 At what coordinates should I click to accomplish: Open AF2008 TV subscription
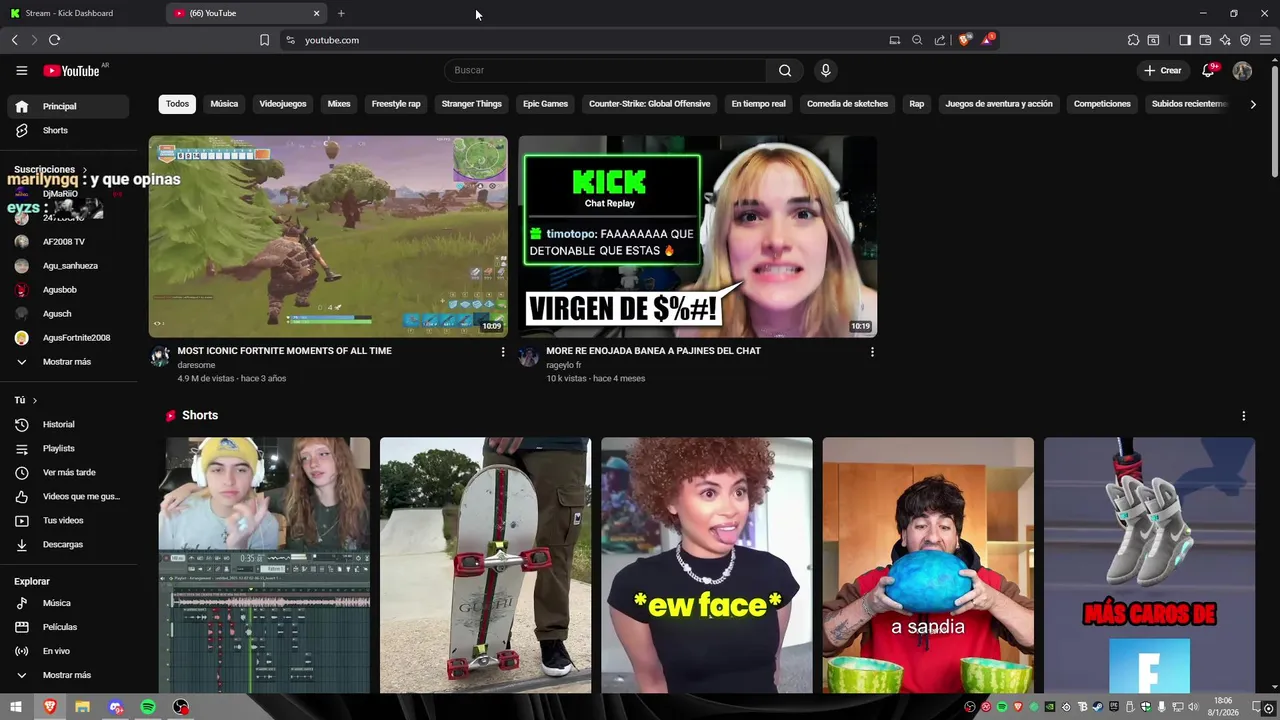click(x=69, y=242)
